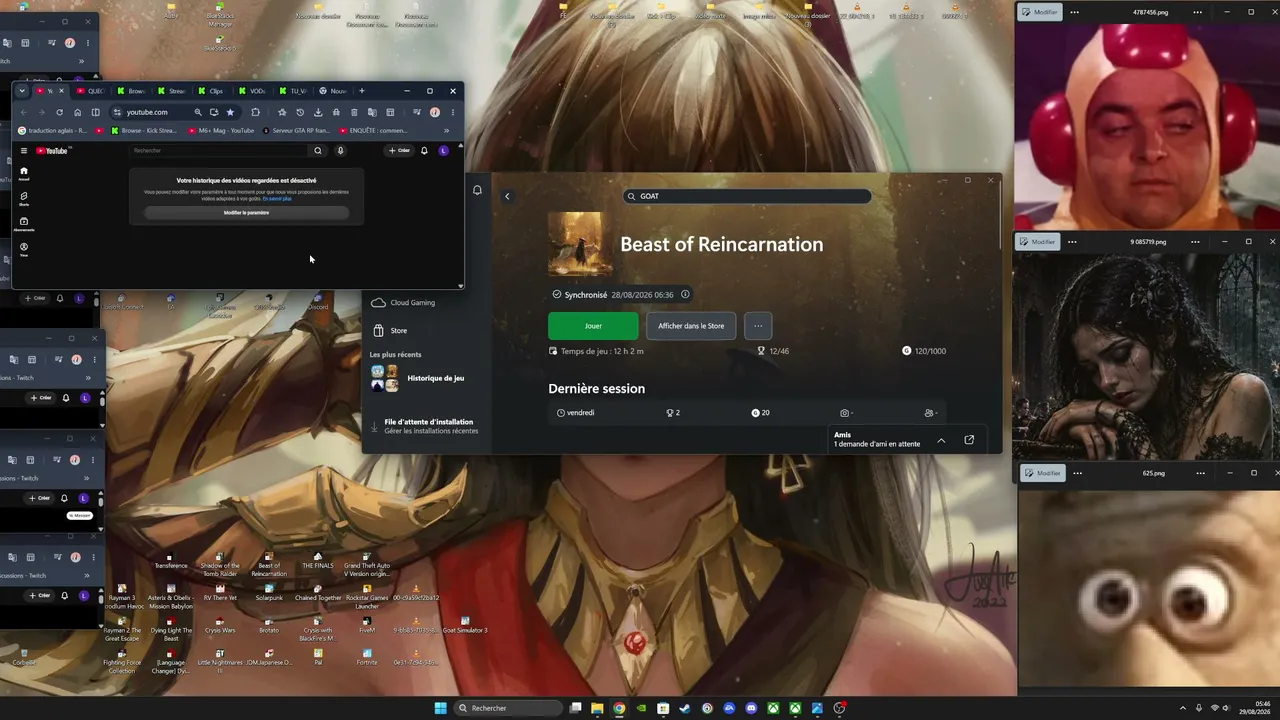Switch to the Clips browser tab
This screenshot has height=720, width=1280.
point(211,91)
